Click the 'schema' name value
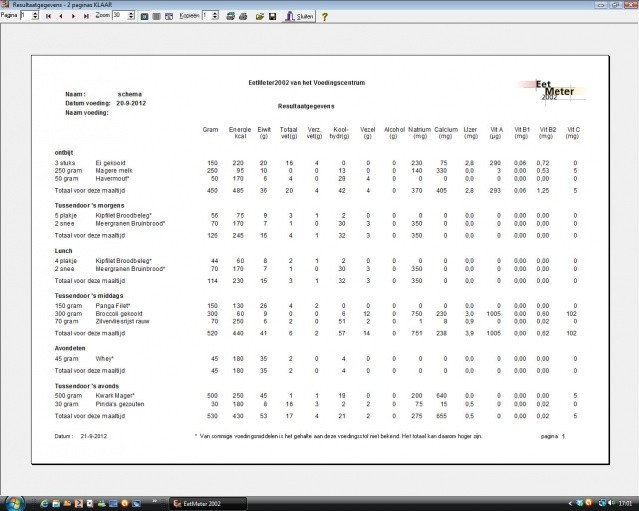 [x=130, y=94]
